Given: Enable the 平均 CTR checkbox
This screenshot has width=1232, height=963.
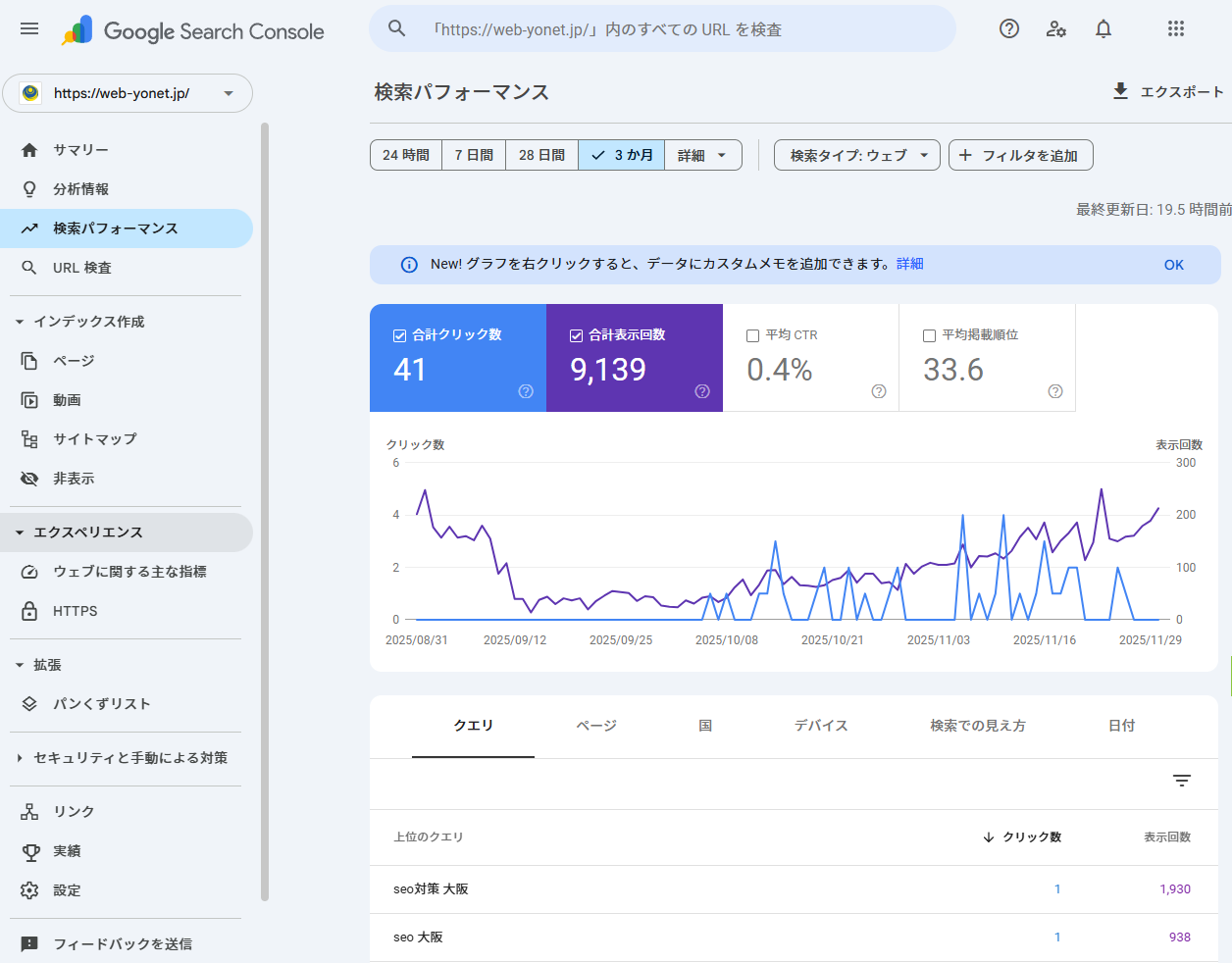Looking at the screenshot, I should coord(753,335).
